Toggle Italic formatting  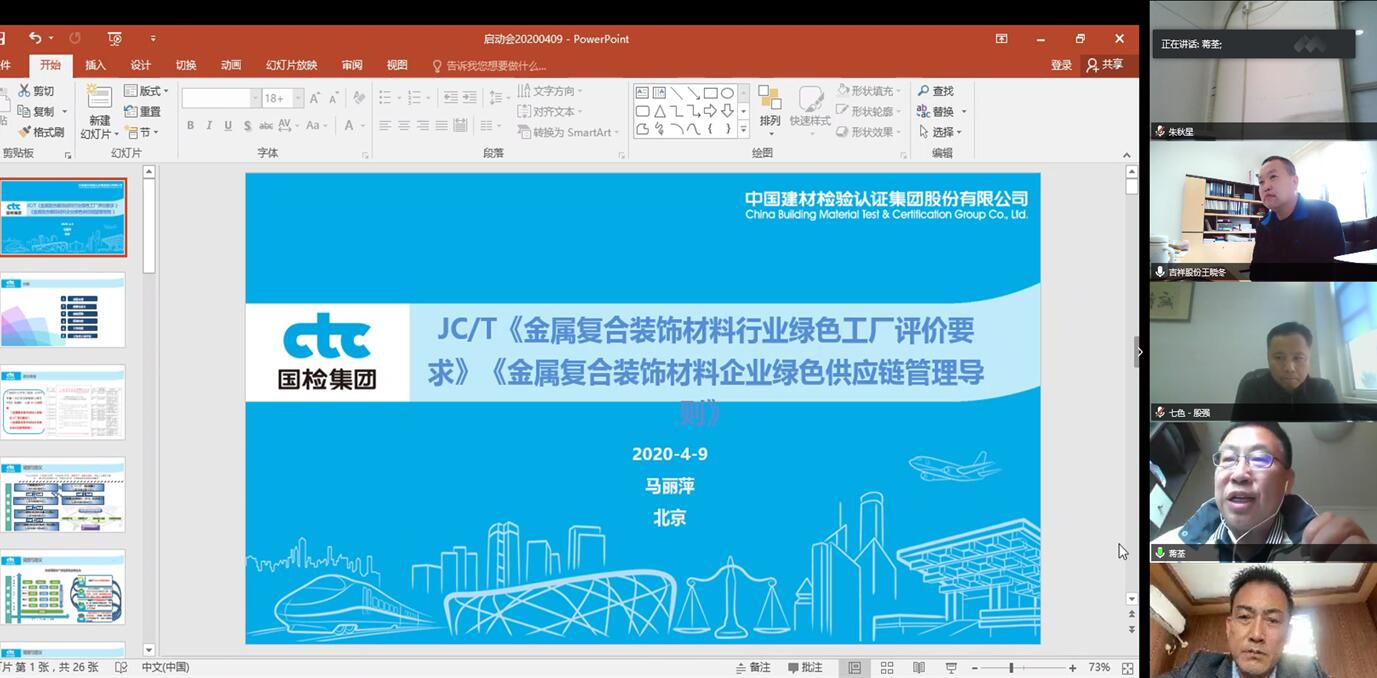(x=209, y=126)
